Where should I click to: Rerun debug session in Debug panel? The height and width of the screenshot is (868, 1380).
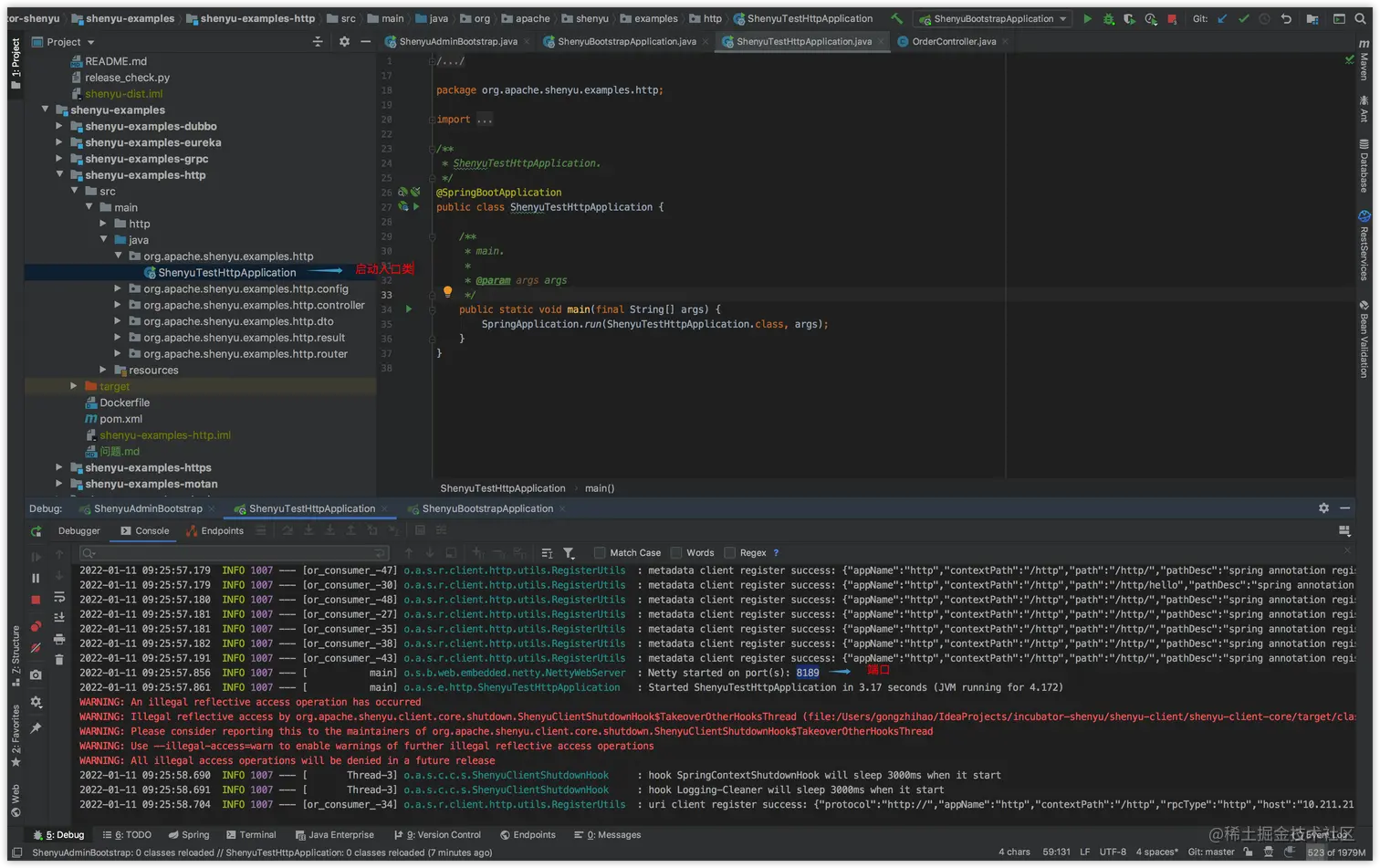[36, 531]
